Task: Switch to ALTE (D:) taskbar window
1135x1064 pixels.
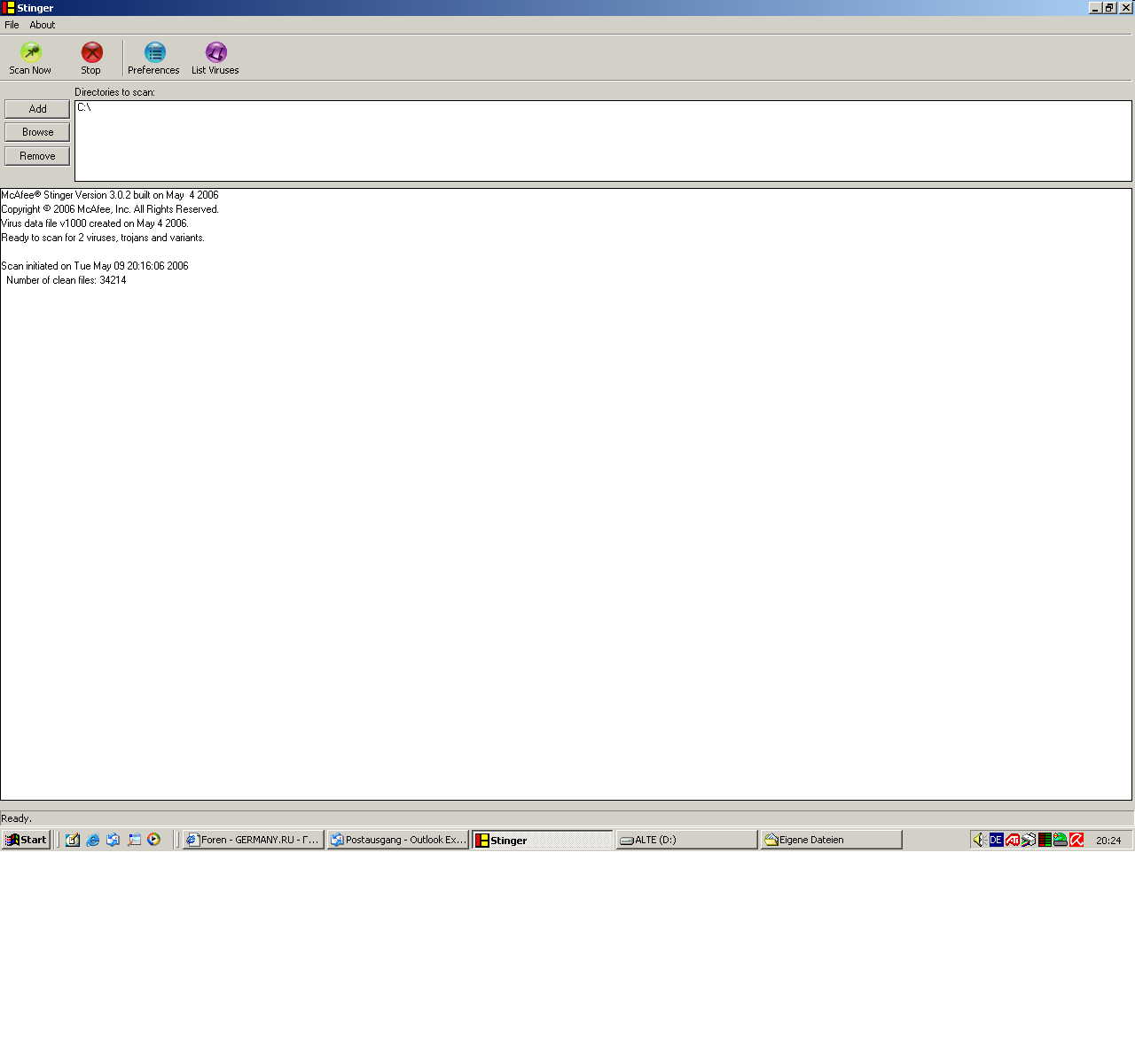Action: click(x=687, y=840)
